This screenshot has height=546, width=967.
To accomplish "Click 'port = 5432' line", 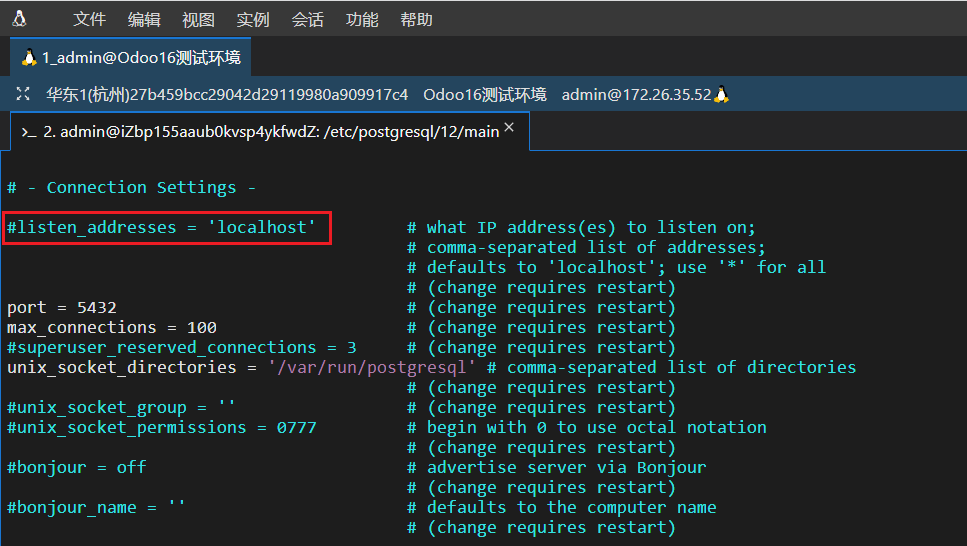I will [x=62, y=307].
